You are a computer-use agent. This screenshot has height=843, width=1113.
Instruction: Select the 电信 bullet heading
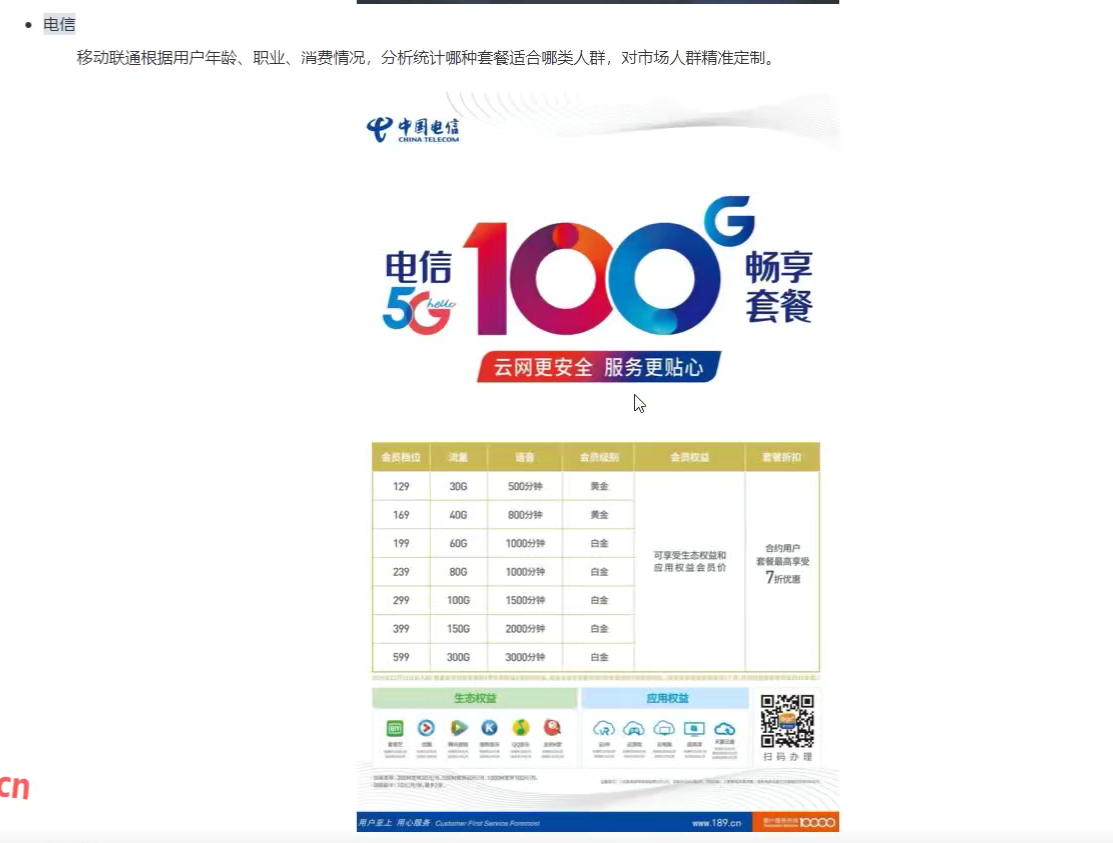[x=59, y=25]
